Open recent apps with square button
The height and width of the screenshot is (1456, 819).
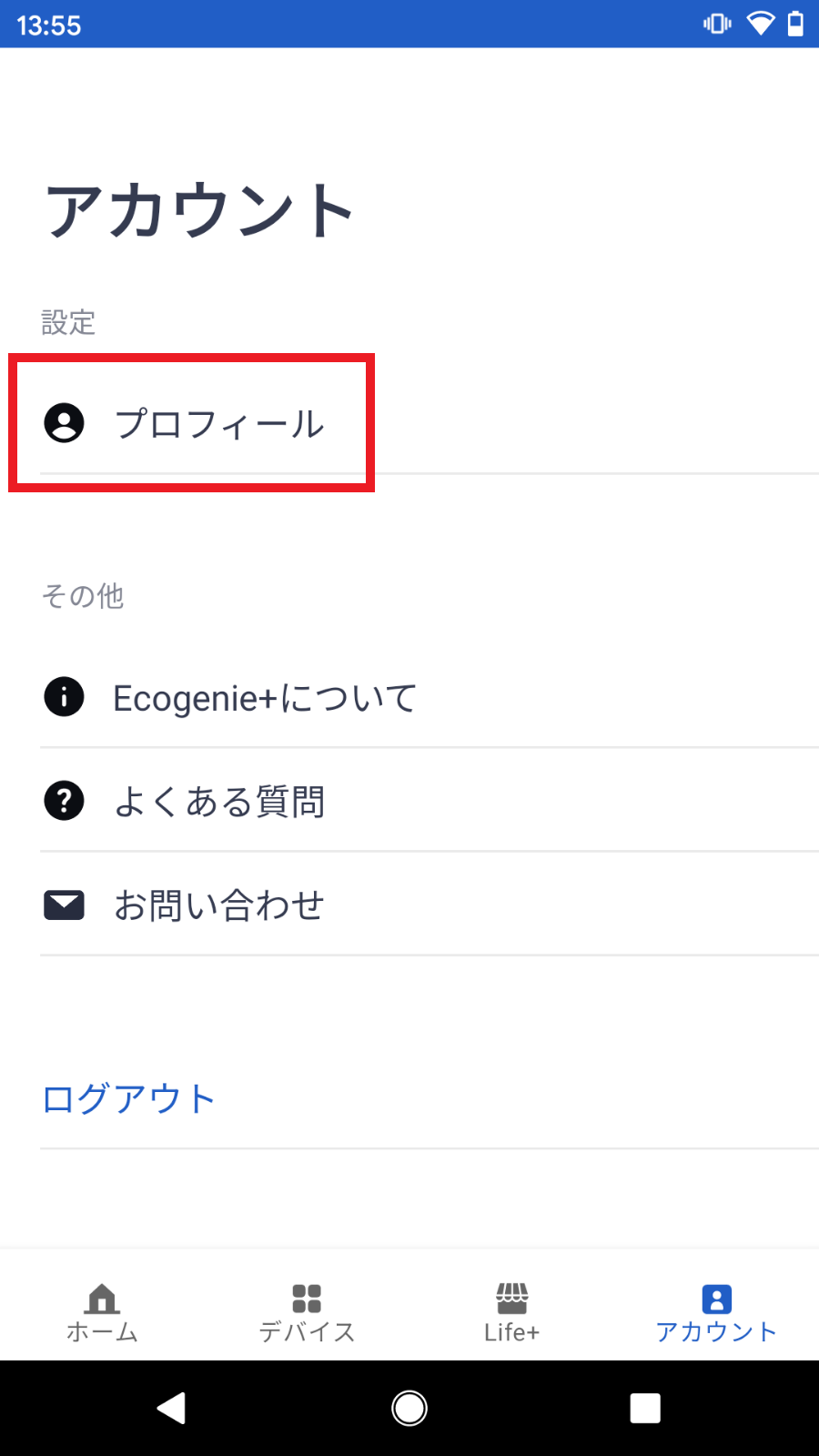coord(645,1409)
